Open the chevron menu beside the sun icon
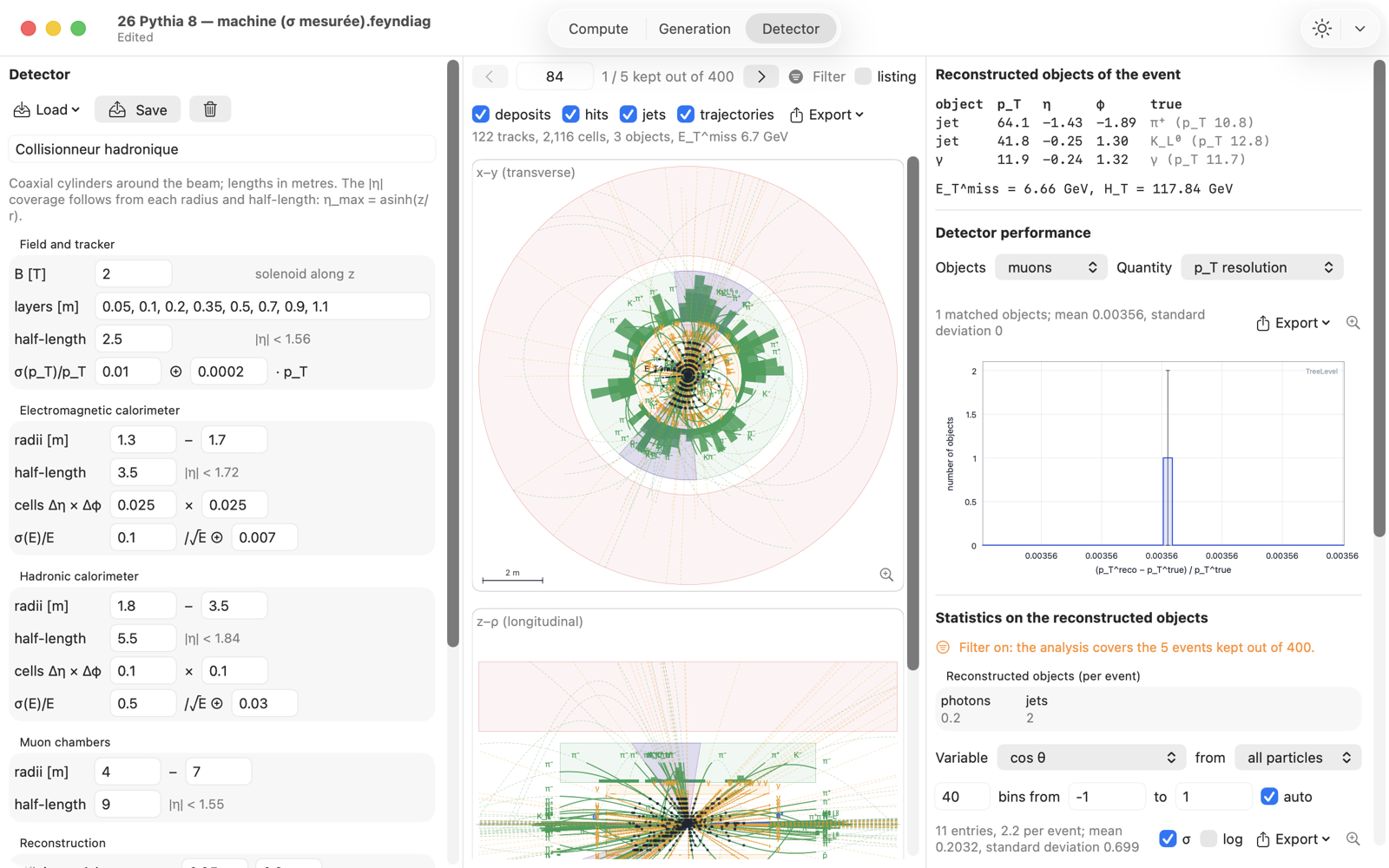 pyautogui.click(x=1360, y=29)
